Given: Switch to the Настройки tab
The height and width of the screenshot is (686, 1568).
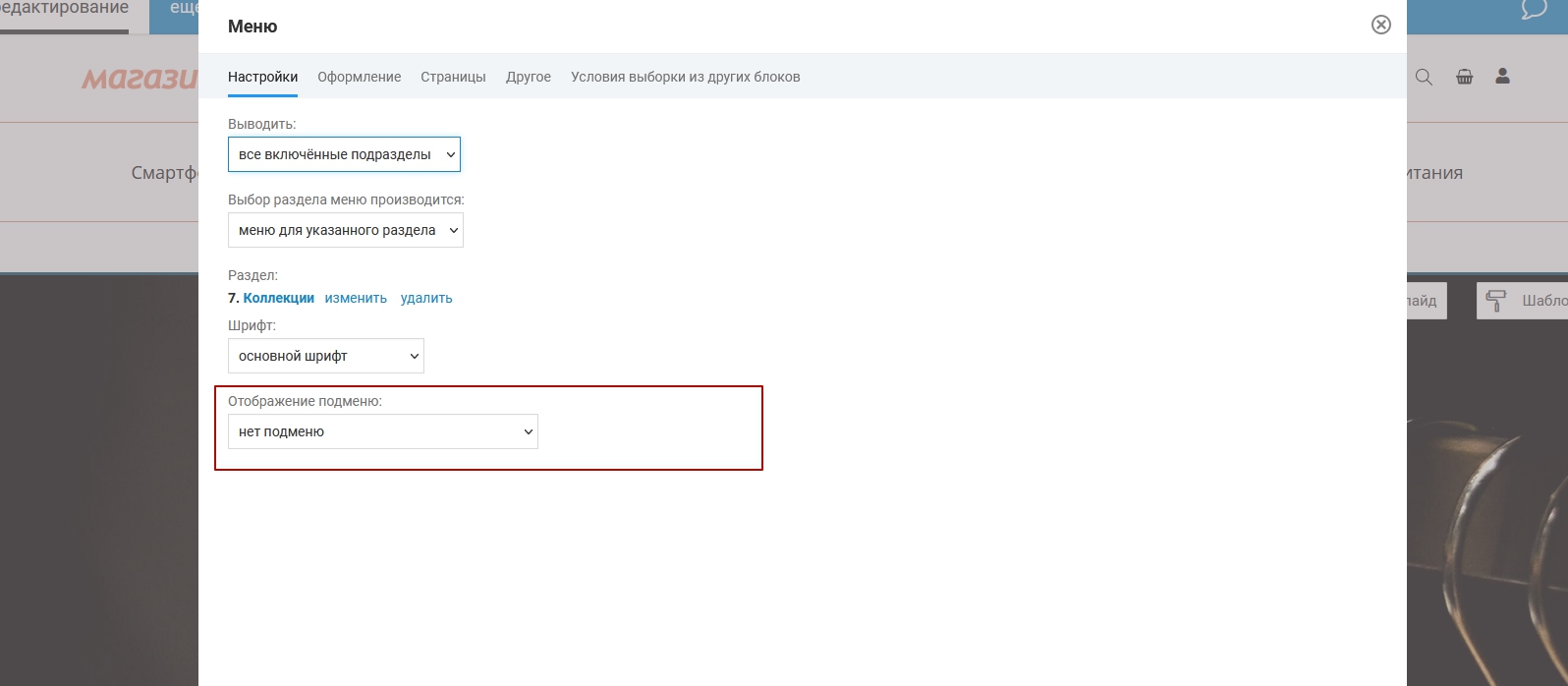Looking at the screenshot, I should (x=262, y=77).
